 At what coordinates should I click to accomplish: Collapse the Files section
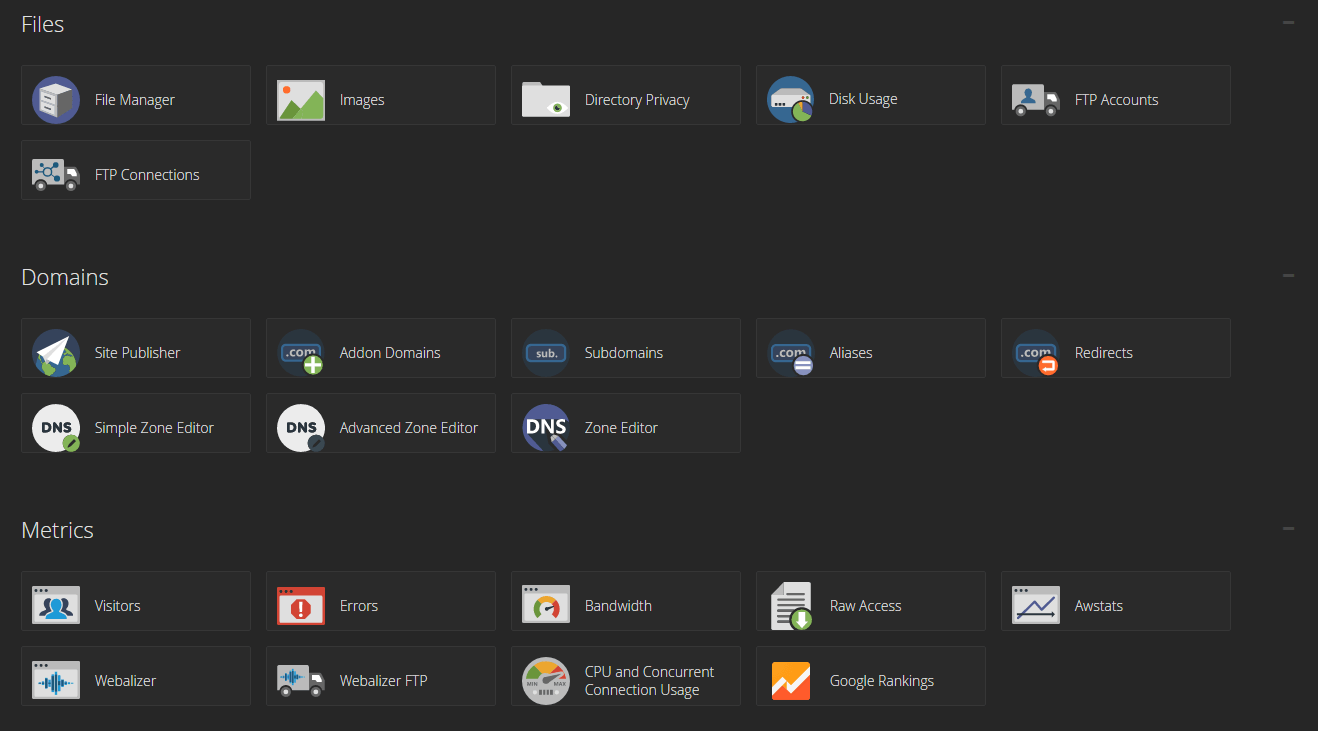point(1288,23)
